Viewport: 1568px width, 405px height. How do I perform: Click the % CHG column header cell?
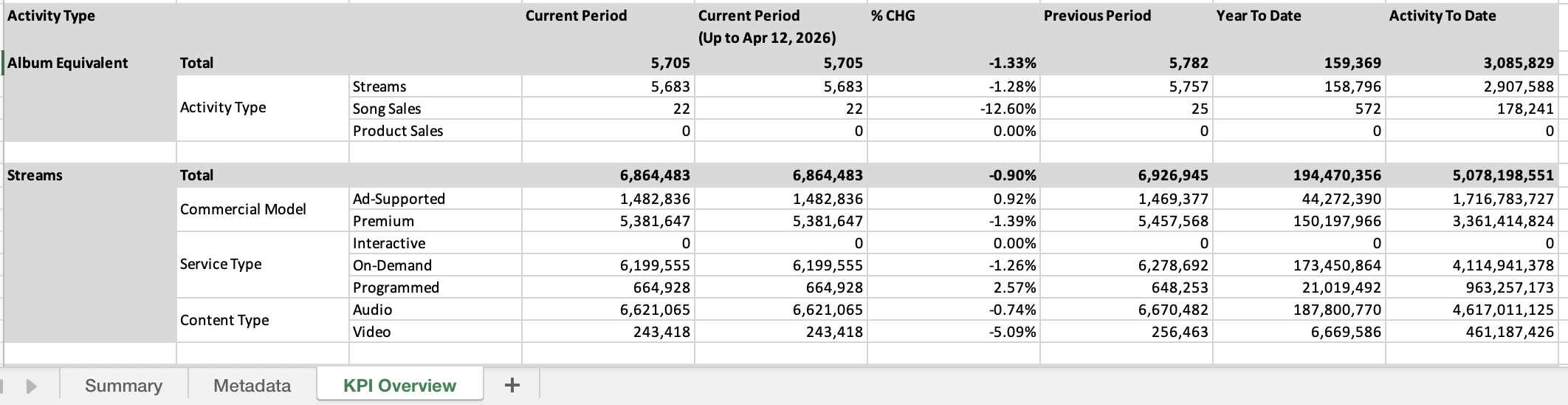[893, 16]
